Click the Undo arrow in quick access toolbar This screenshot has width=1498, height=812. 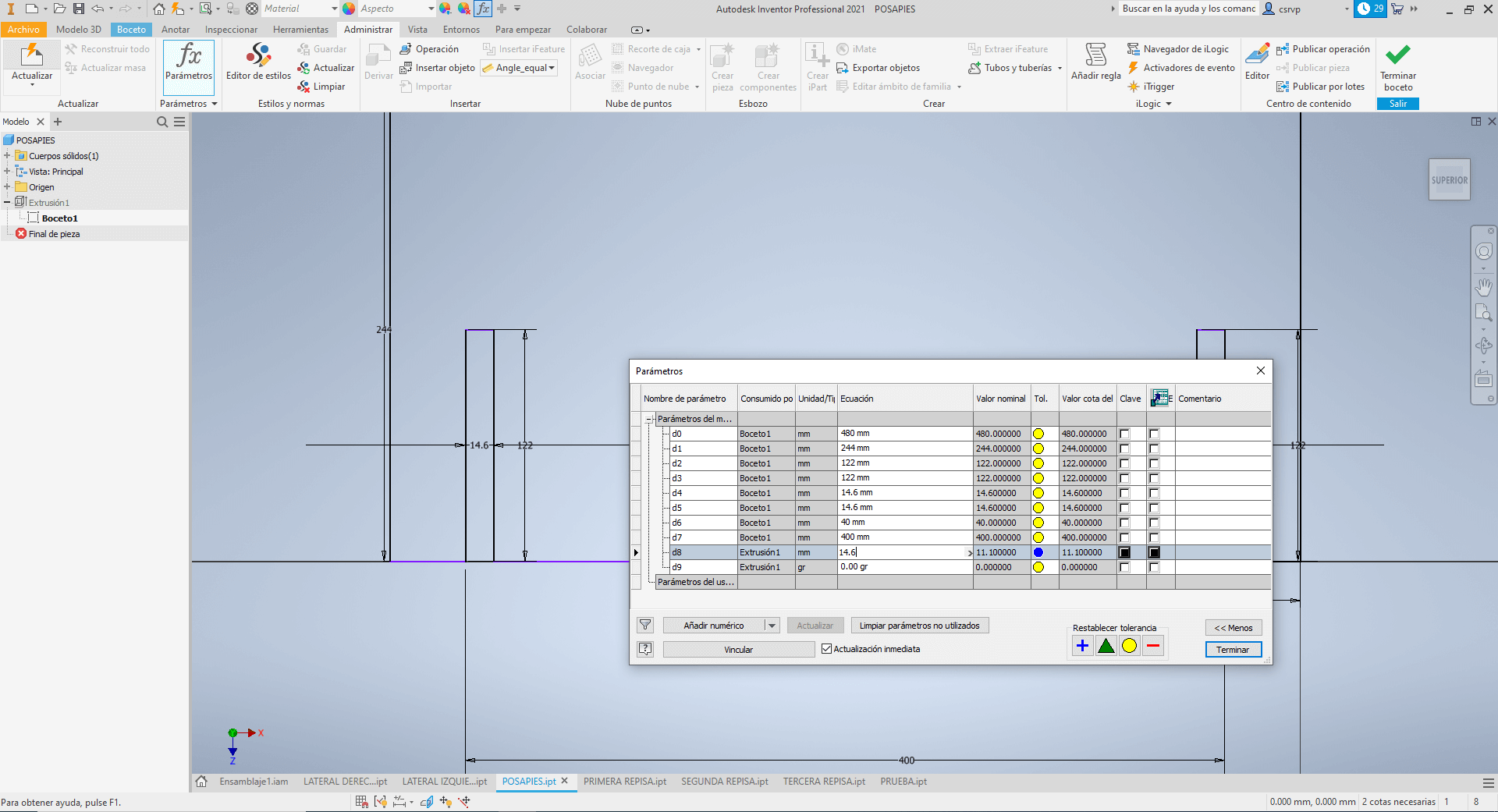point(98,9)
